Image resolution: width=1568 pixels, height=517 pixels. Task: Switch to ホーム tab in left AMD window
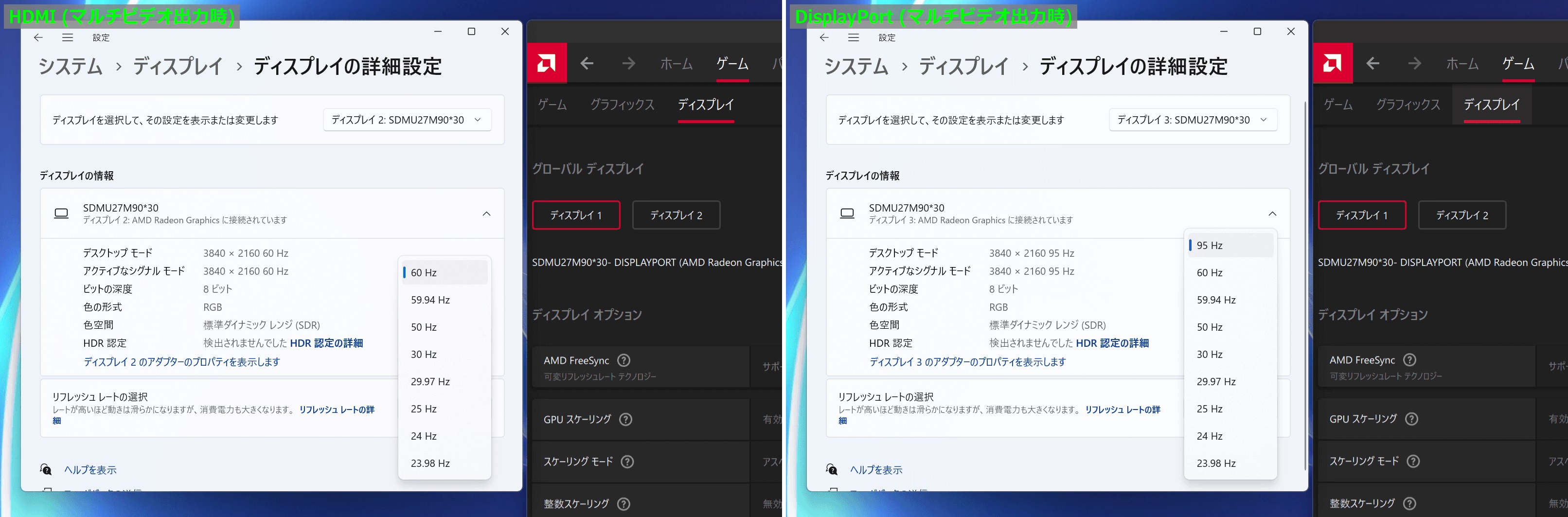pos(676,63)
